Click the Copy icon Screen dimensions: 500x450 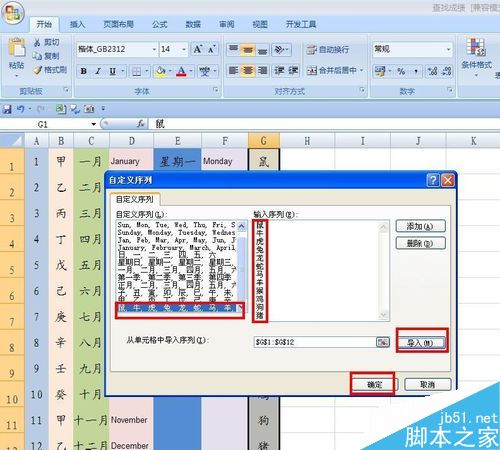pos(37,56)
